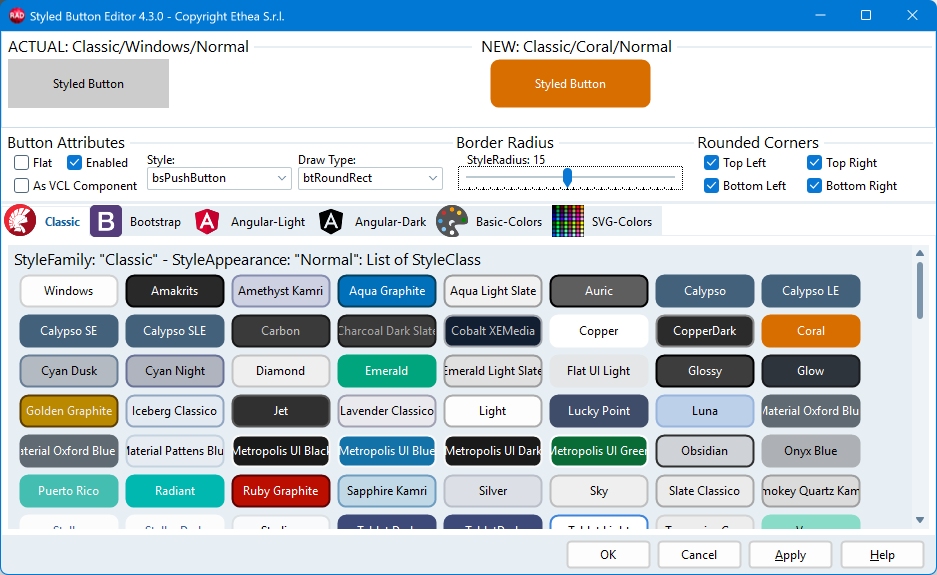Check the As VCL Component option

pyautogui.click(x=22, y=185)
